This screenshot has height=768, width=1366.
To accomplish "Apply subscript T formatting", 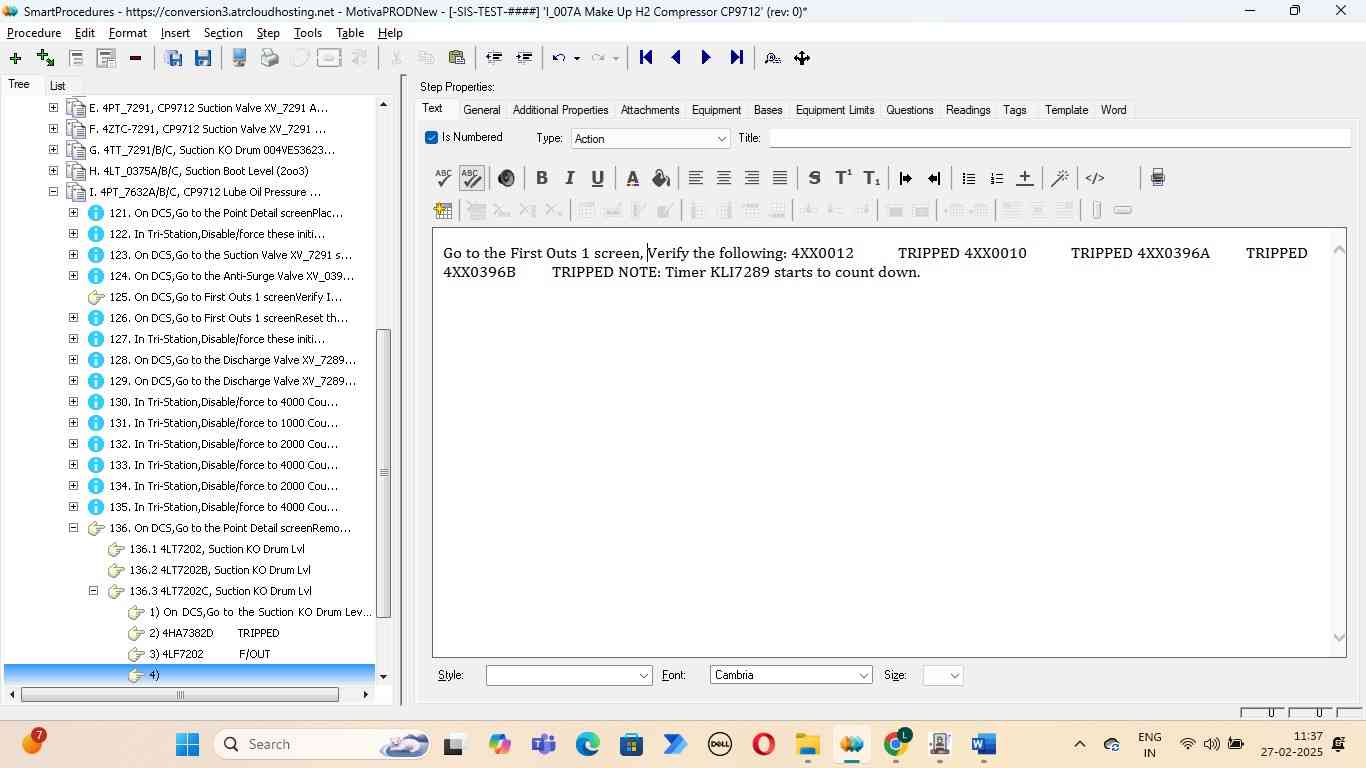I will point(871,178).
